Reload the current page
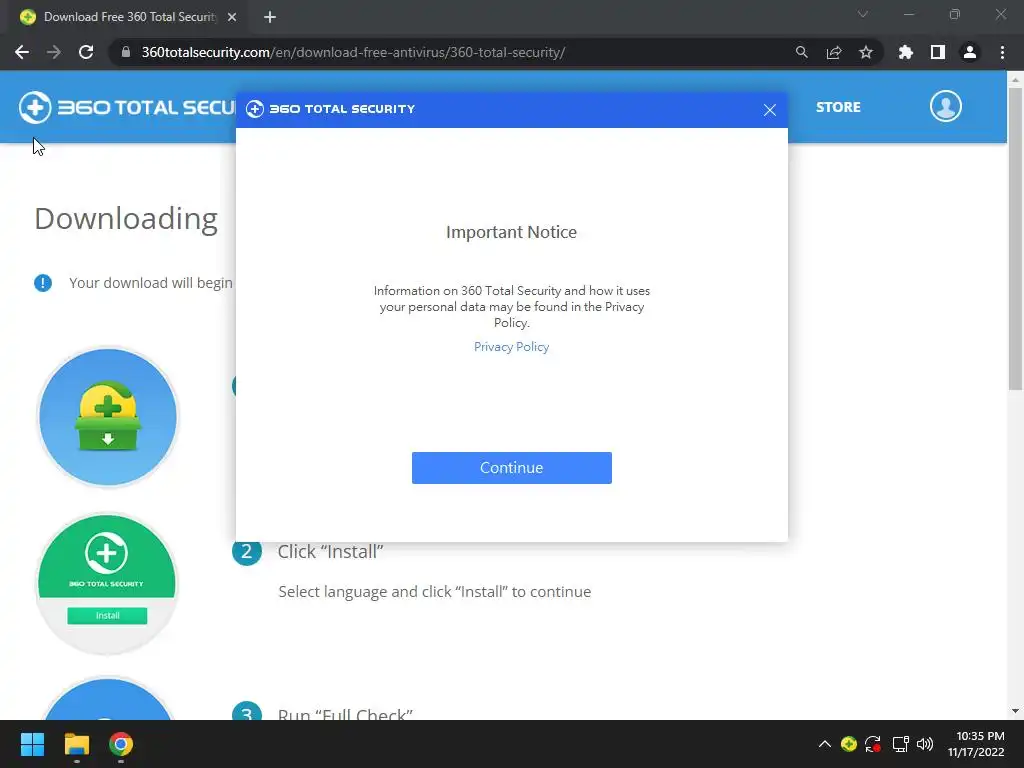The height and width of the screenshot is (768, 1024). click(86, 52)
